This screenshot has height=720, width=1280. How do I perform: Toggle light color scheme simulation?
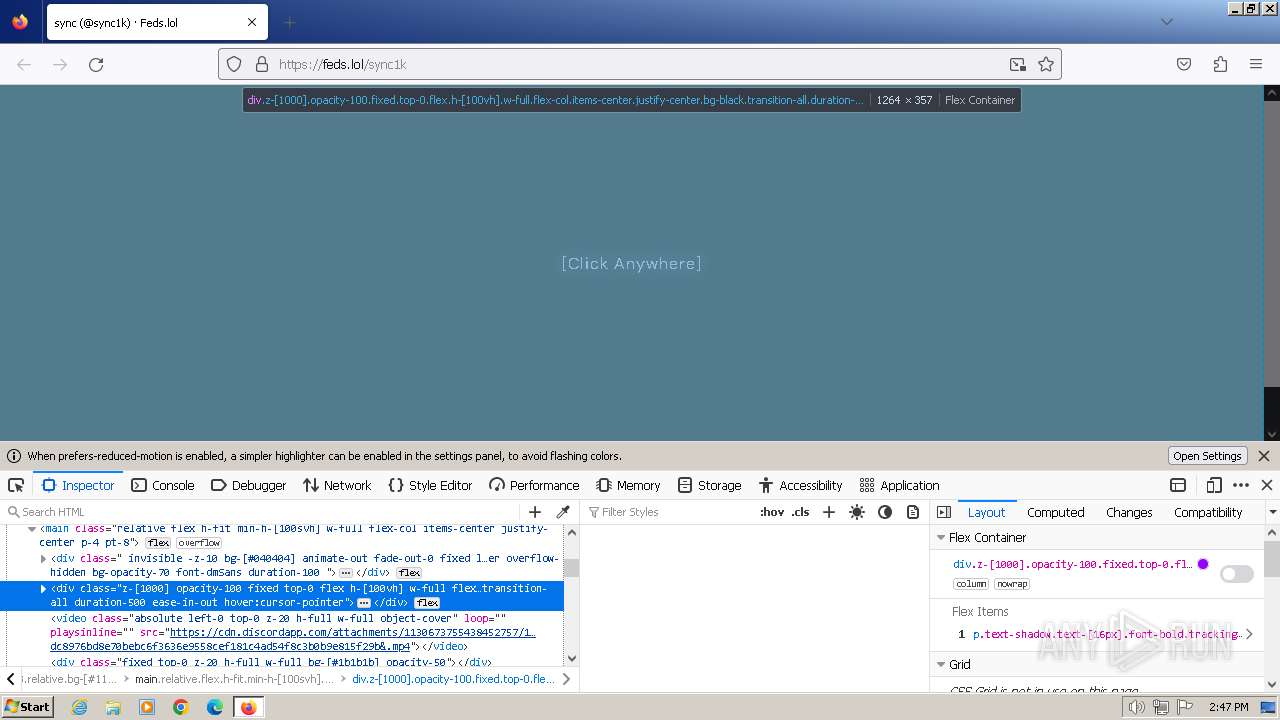pyautogui.click(x=857, y=512)
